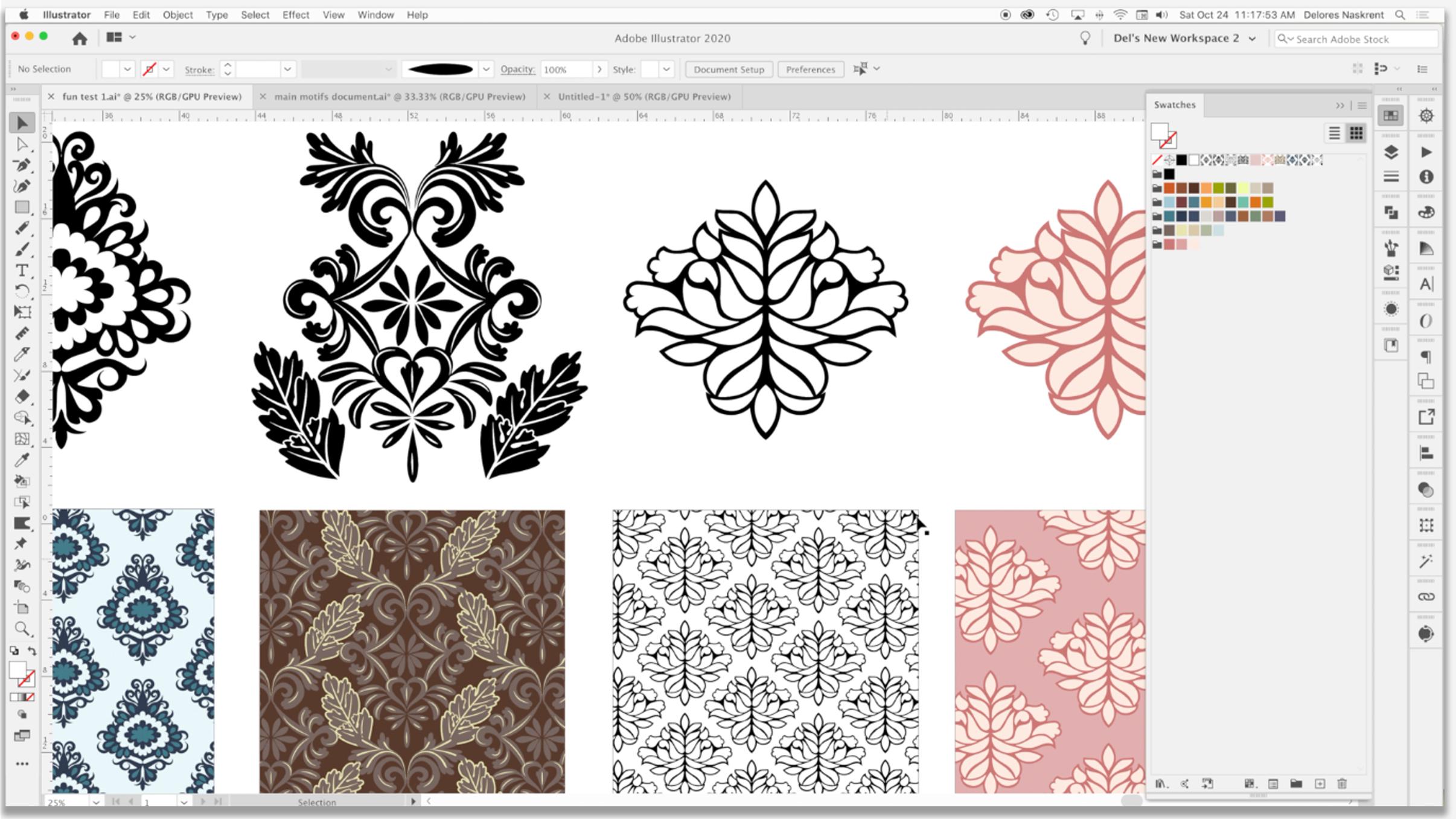Select the Eyedropper tool in the toolbar
Image resolution: width=1456 pixels, height=819 pixels.
tap(22, 460)
